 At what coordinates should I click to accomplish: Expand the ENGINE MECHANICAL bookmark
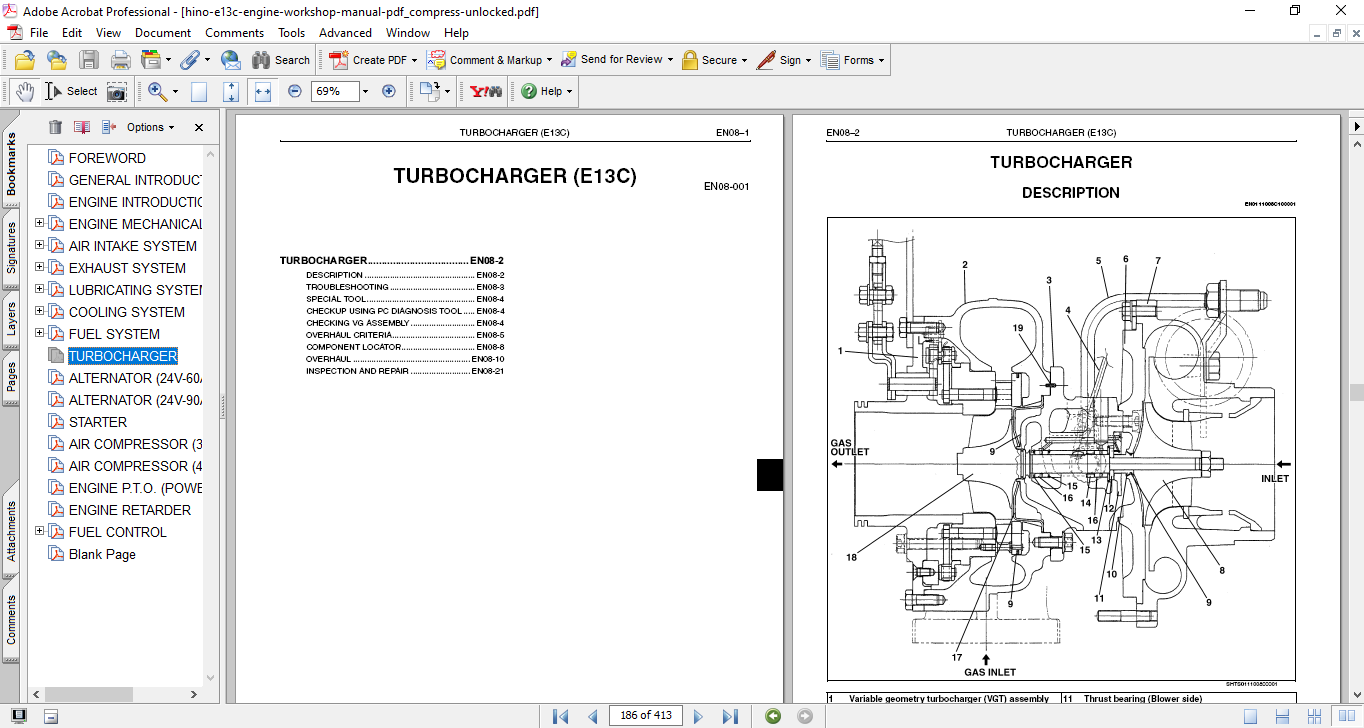click(39, 224)
